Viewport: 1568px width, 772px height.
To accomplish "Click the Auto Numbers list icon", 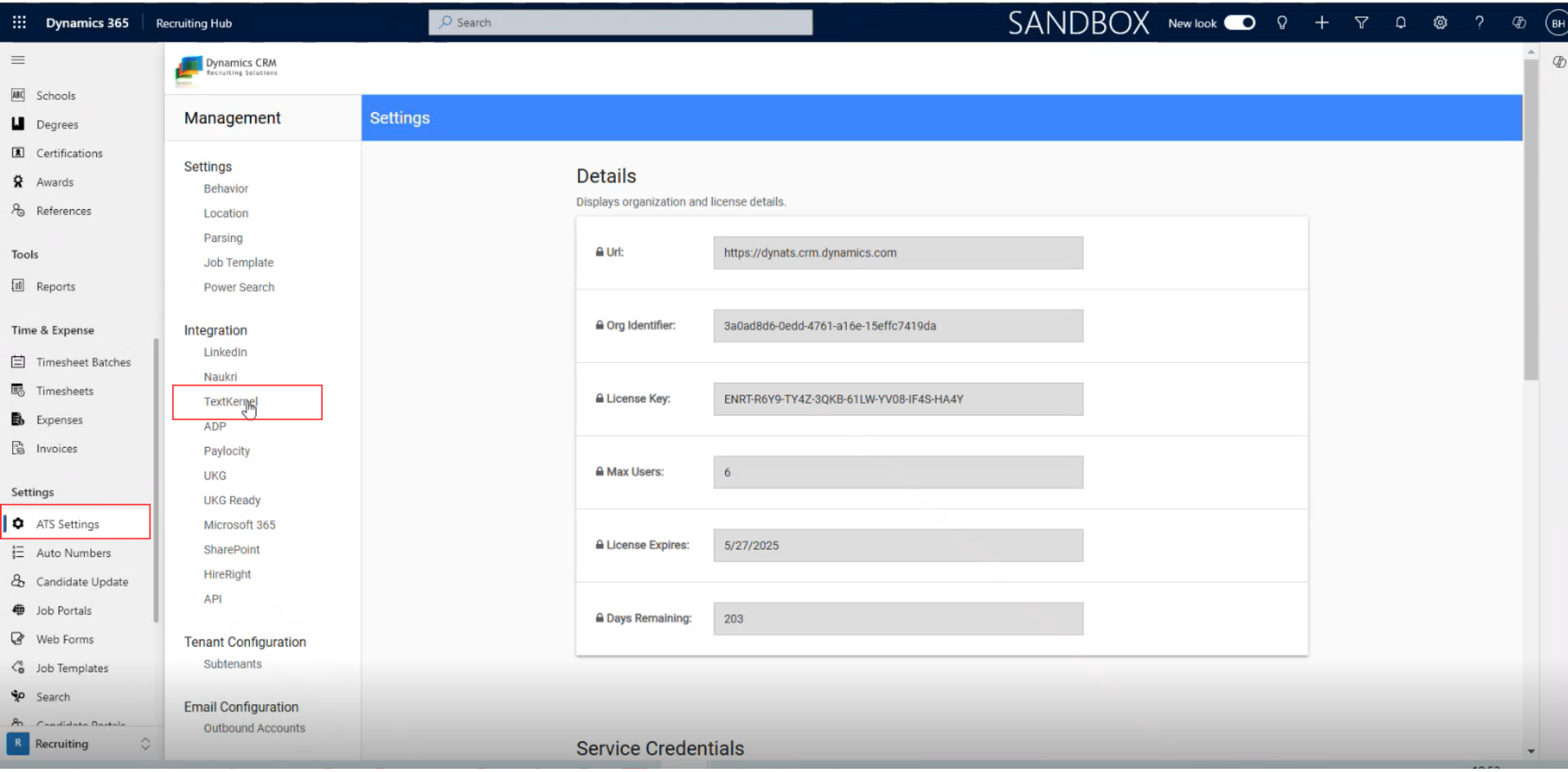I will [x=18, y=553].
